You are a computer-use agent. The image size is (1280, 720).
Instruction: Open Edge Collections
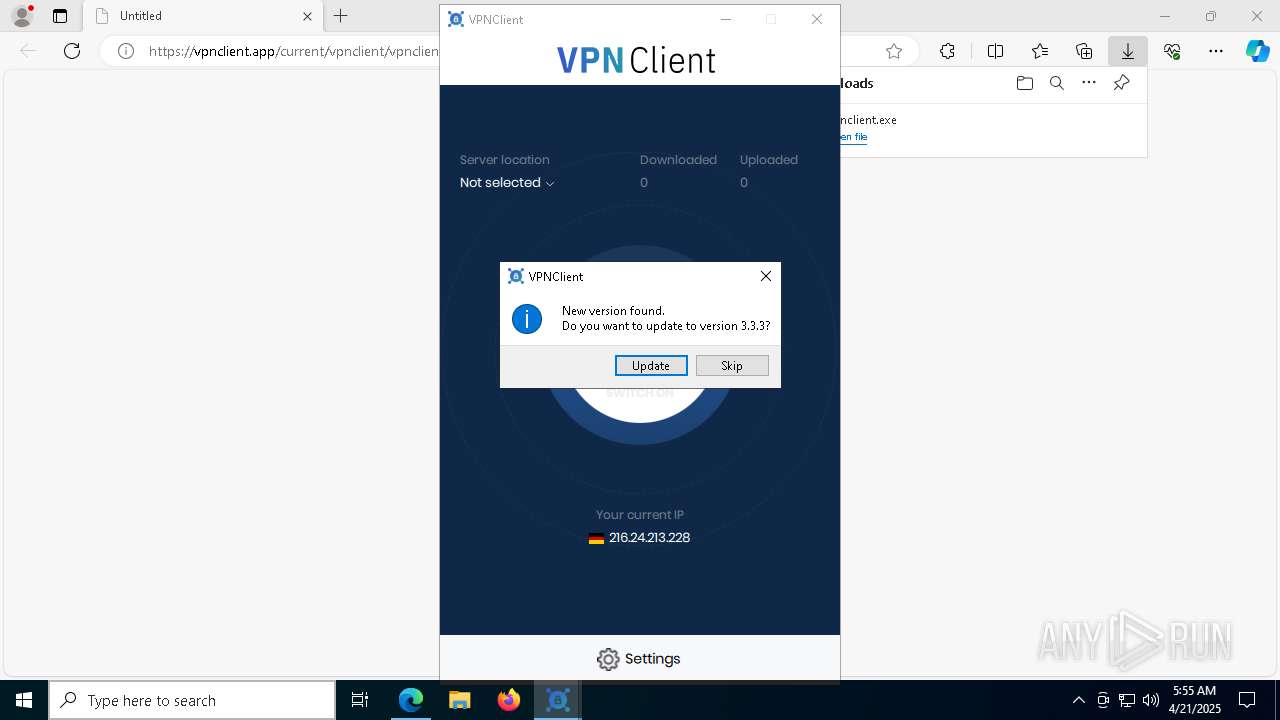pos(1084,51)
